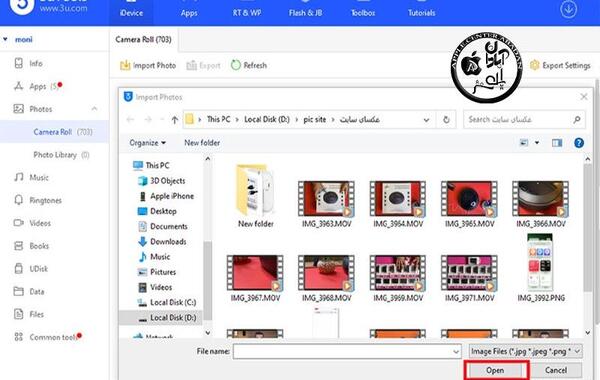Expand the address bar history dropdown
600x380 pixels.
tap(426, 120)
